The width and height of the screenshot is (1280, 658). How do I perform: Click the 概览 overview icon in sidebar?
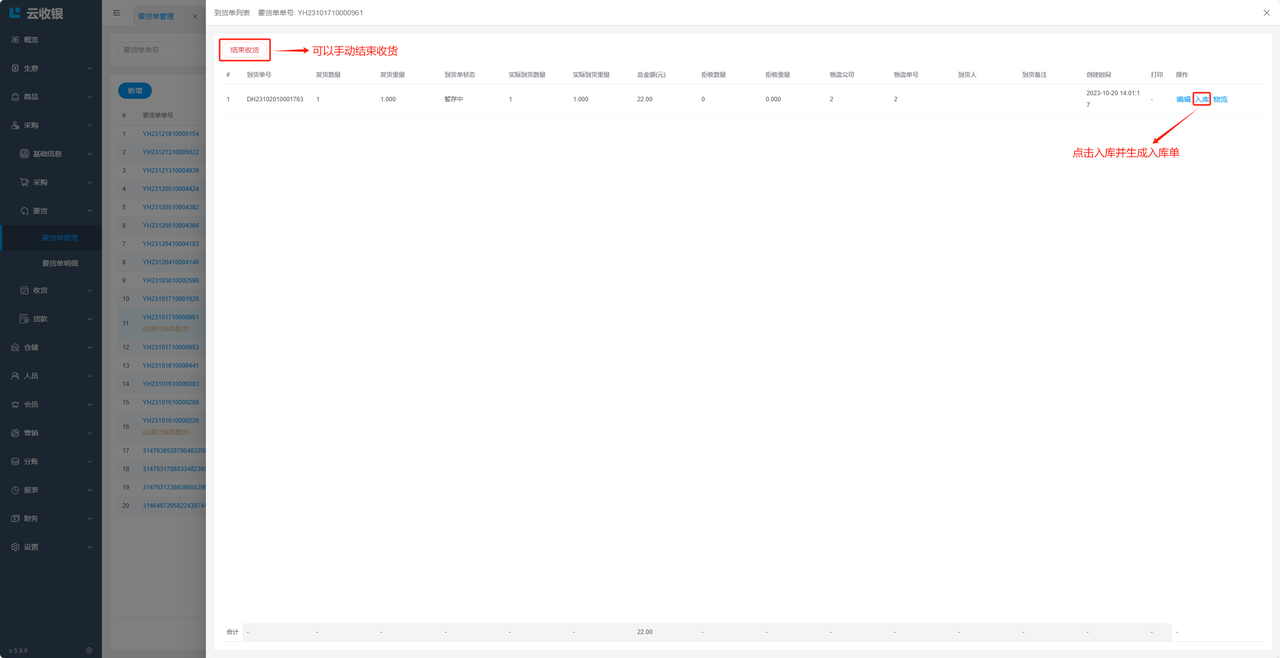point(15,40)
